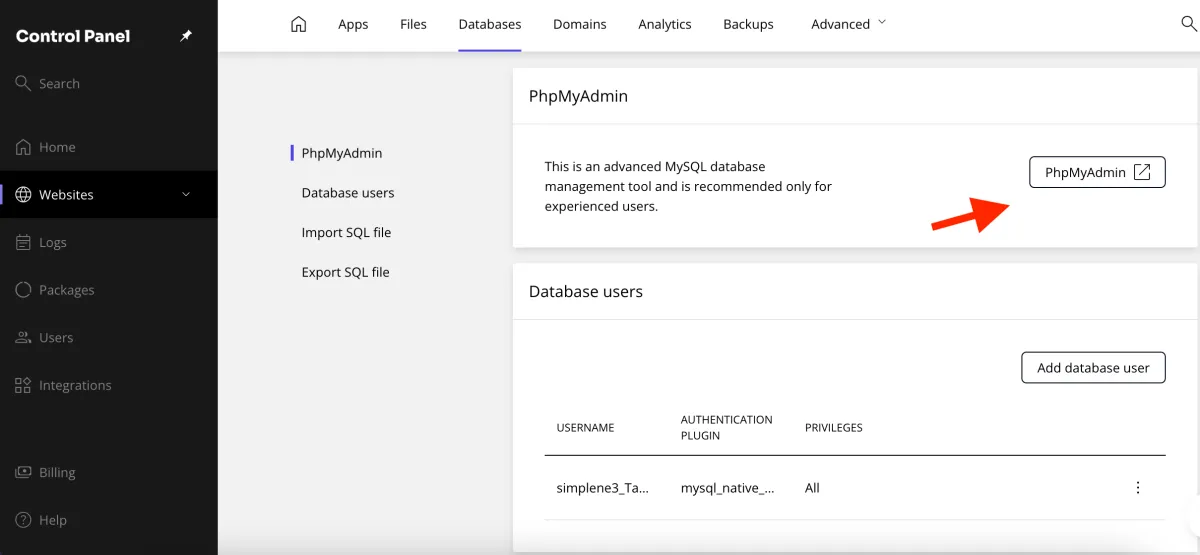Viewport: 1200px width, 555px height.
Task: Open the Domains tab
Action: tap(580, 25)
